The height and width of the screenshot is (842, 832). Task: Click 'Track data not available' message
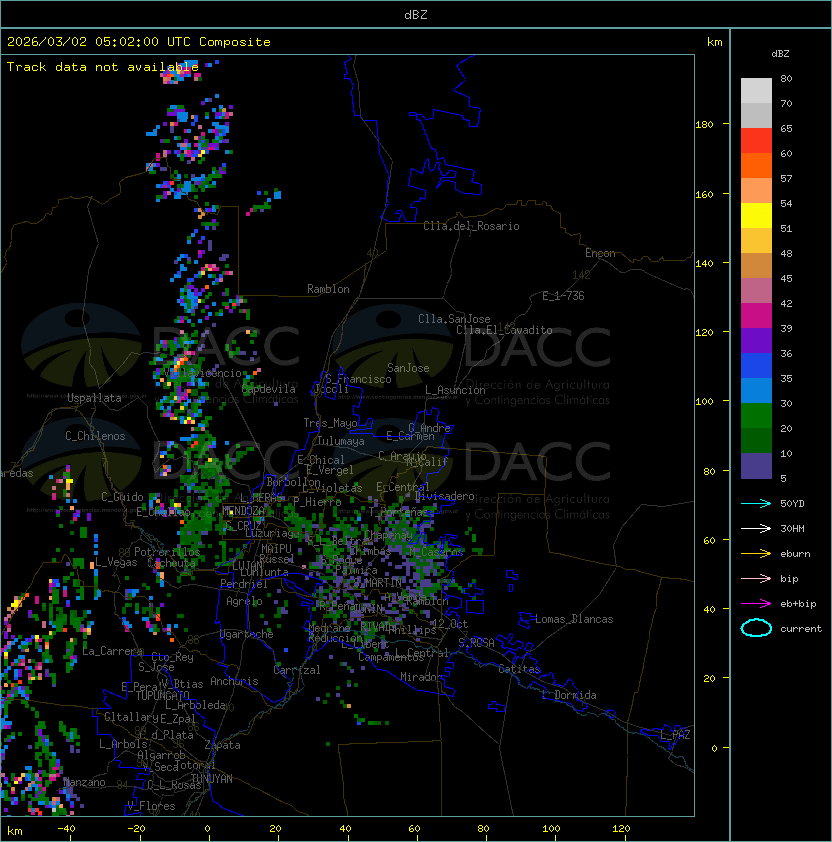point(103,67)
